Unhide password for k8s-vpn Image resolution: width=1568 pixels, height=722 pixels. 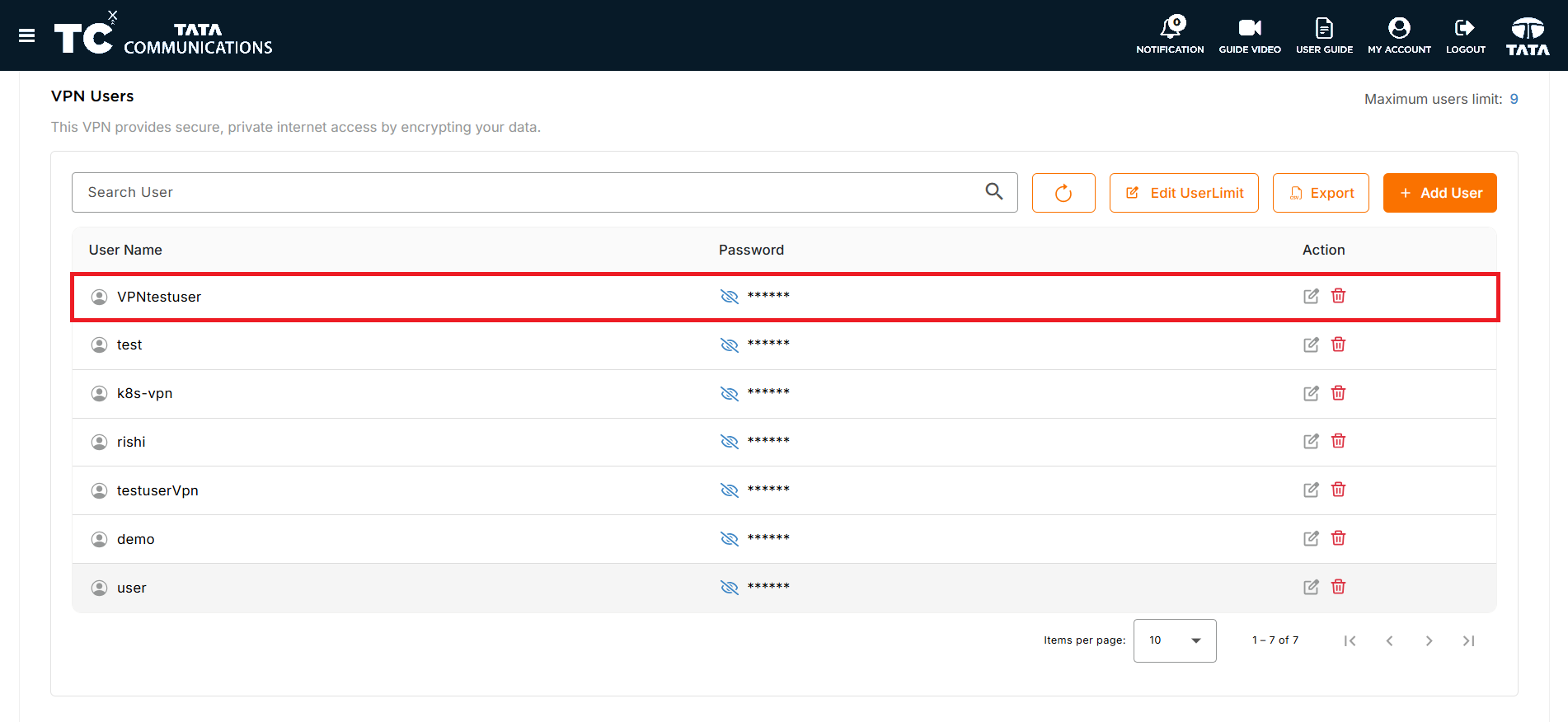click(x=730, y=393)
